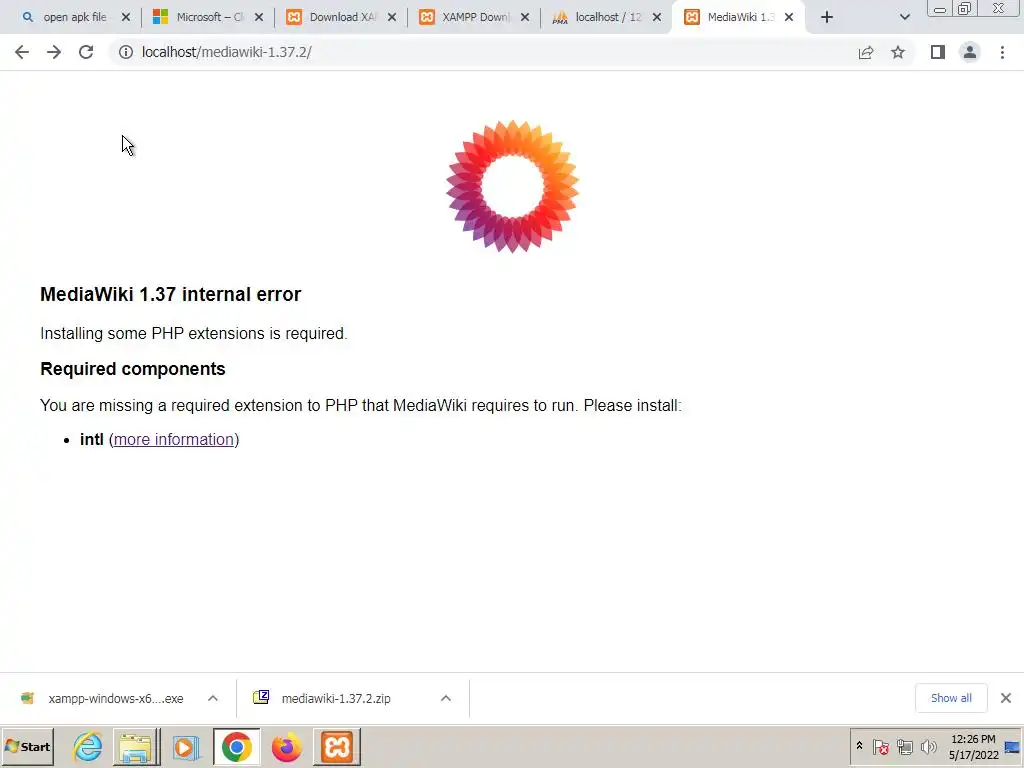1024x768 pixels.
Task: Open the Chrome profile menu
Action: point(970,52)
